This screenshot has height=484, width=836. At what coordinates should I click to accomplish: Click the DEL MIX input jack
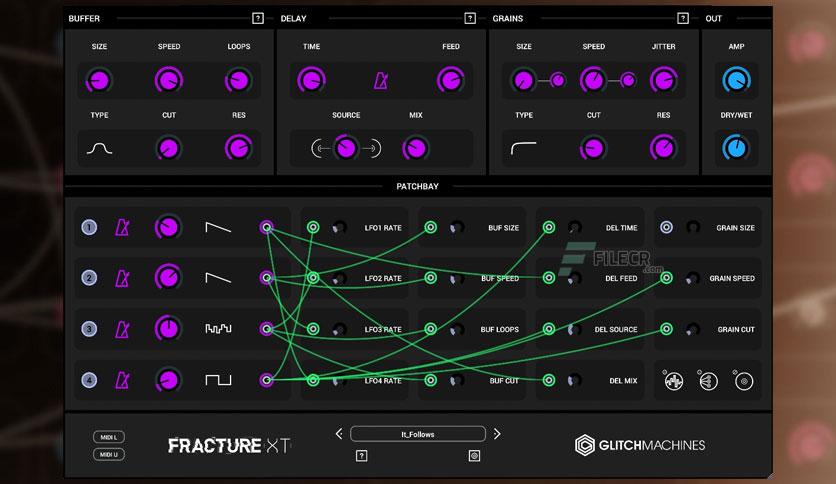549,380
